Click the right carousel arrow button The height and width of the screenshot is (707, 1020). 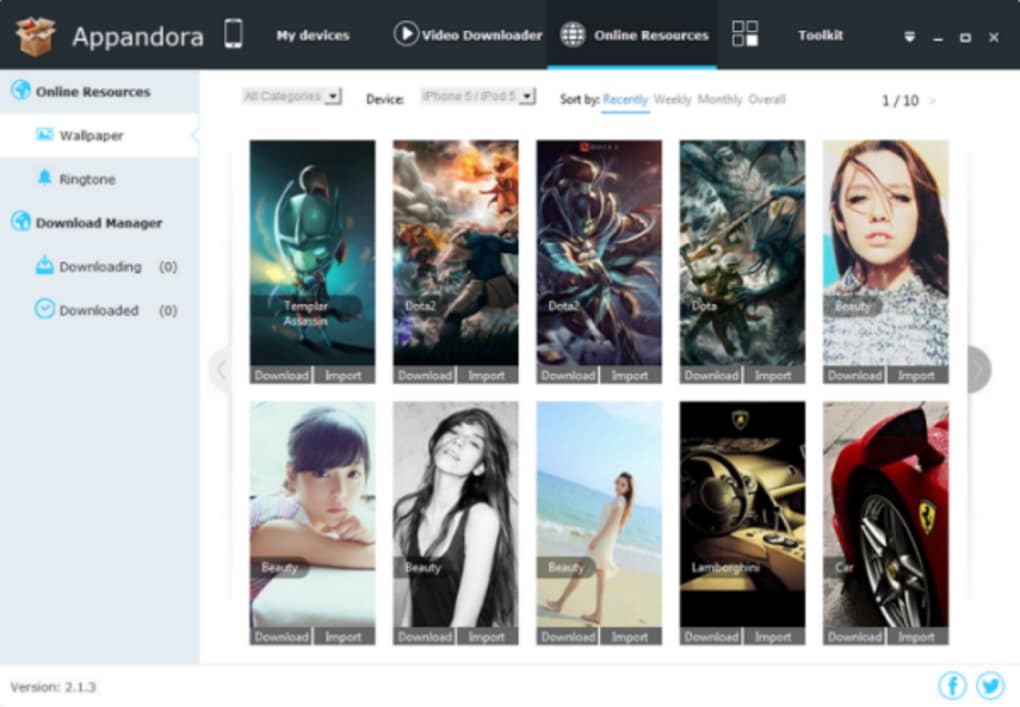pyautogui.click(x=978, y=369)
